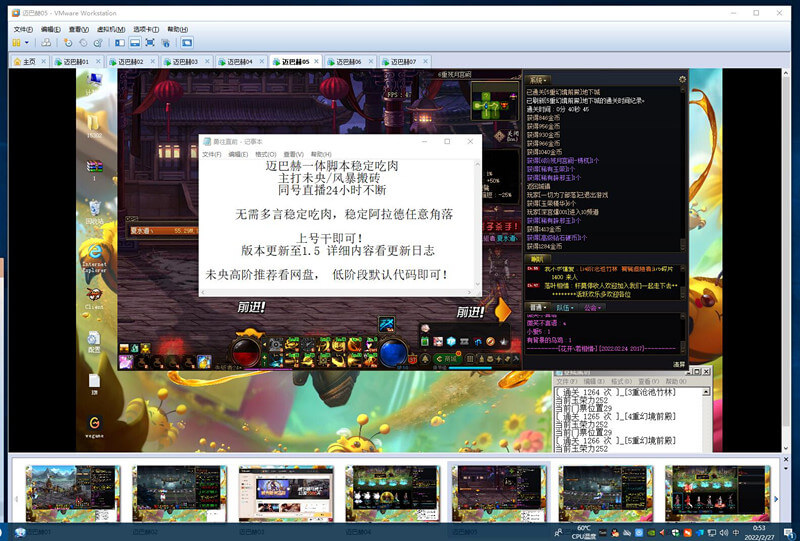
Task: Open the 普通 chat channel dropdown
Action: tap(538, 307)
